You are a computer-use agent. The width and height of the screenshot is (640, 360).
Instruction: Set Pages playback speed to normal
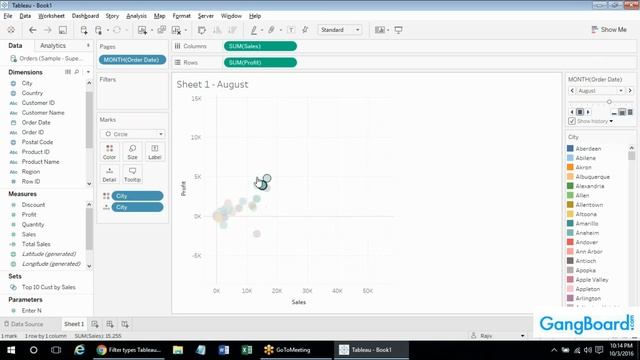[x=622, y=112]
